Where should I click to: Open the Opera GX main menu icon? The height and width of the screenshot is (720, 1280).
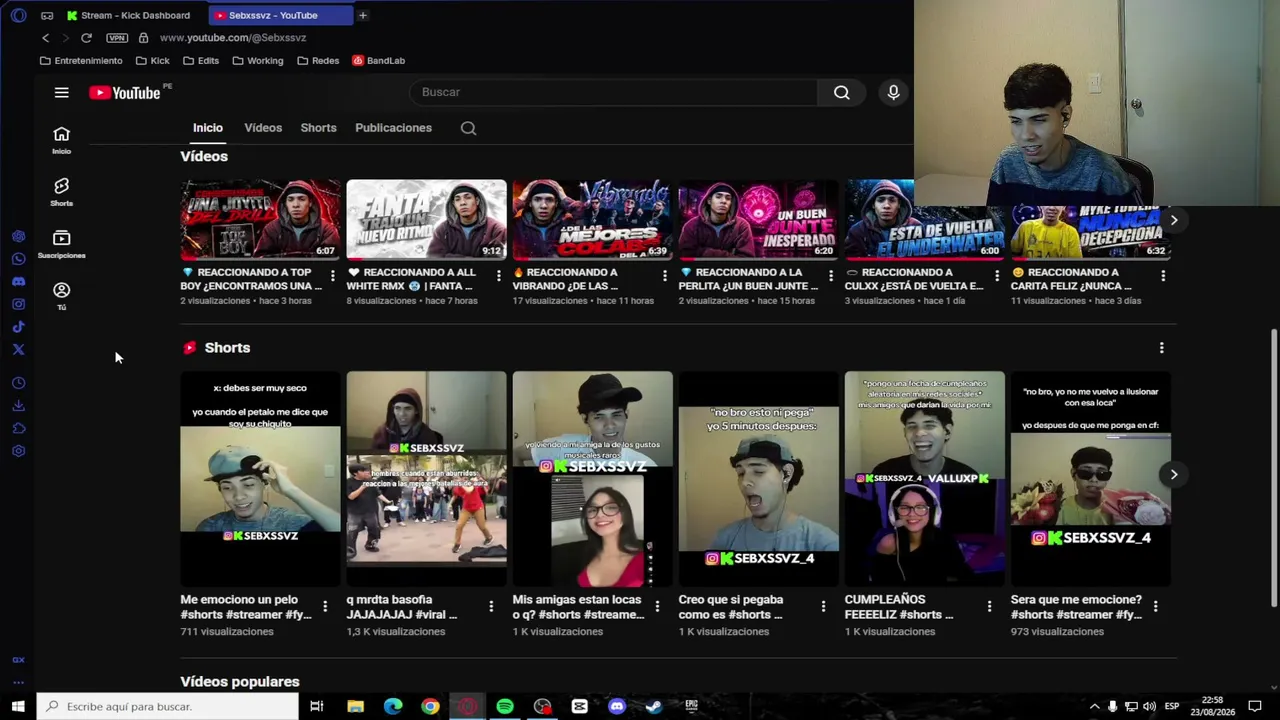[x=18, y=15]
